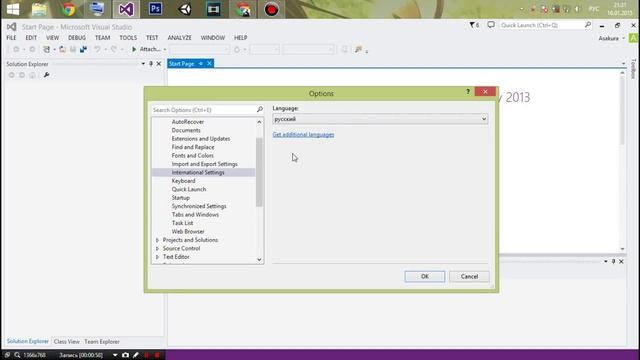
Task: Open Solution Explorer window position dropdown
Action: 143,64
